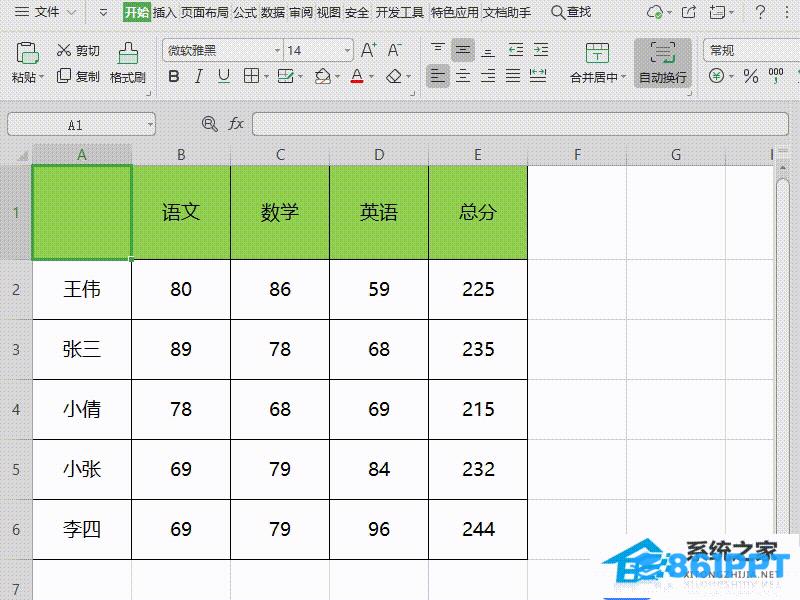Select cell containing 王伟
The height and width of the screenshot is (600, 800).
point(82,289)
